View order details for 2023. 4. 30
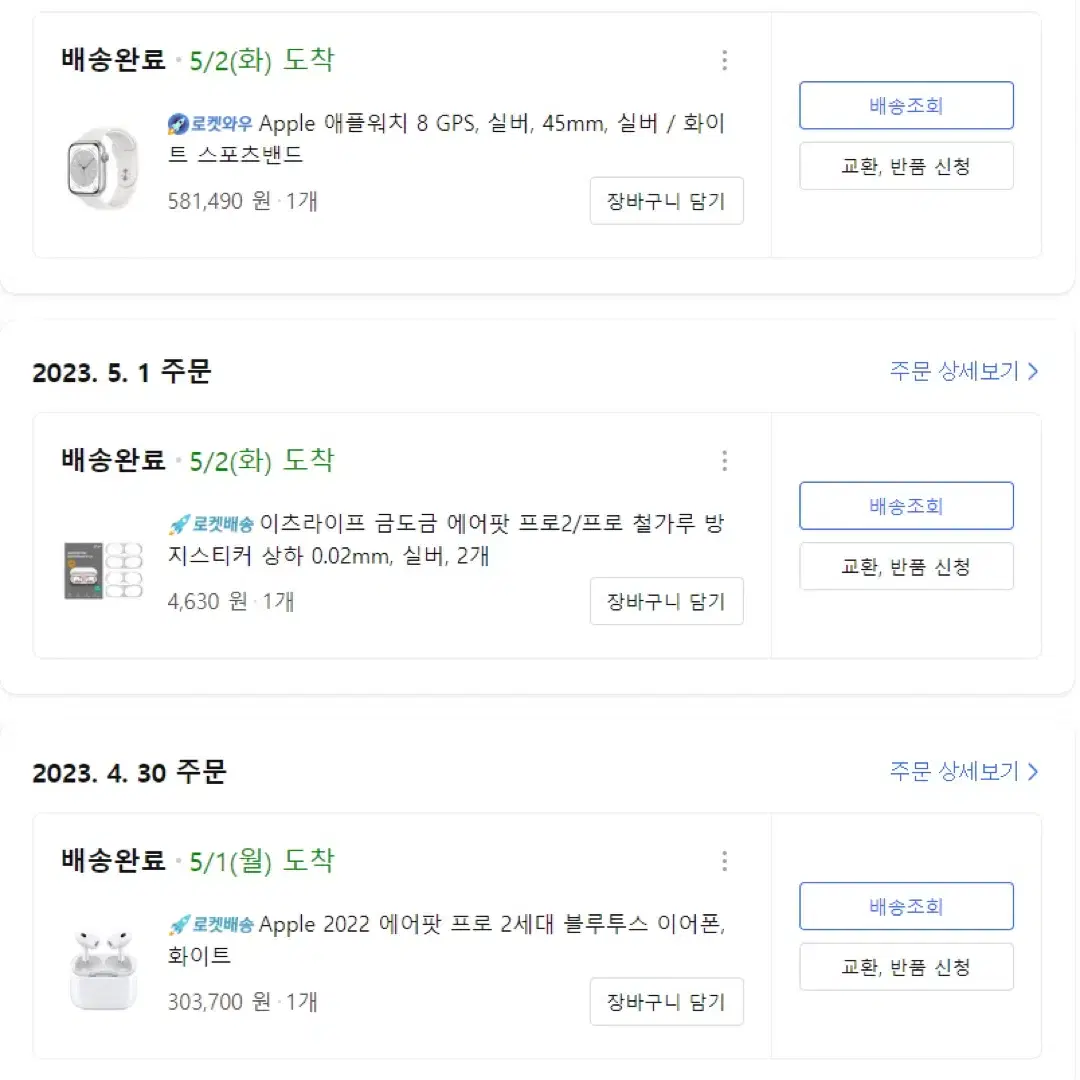This screenshot has height=1080, width=1080. (964, 771)
